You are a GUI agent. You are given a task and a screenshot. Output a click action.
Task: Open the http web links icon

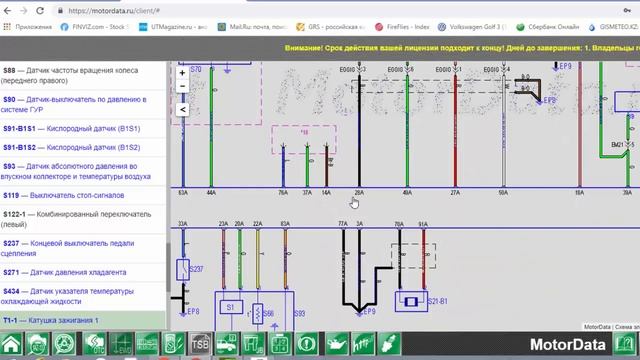click(363, 344)
